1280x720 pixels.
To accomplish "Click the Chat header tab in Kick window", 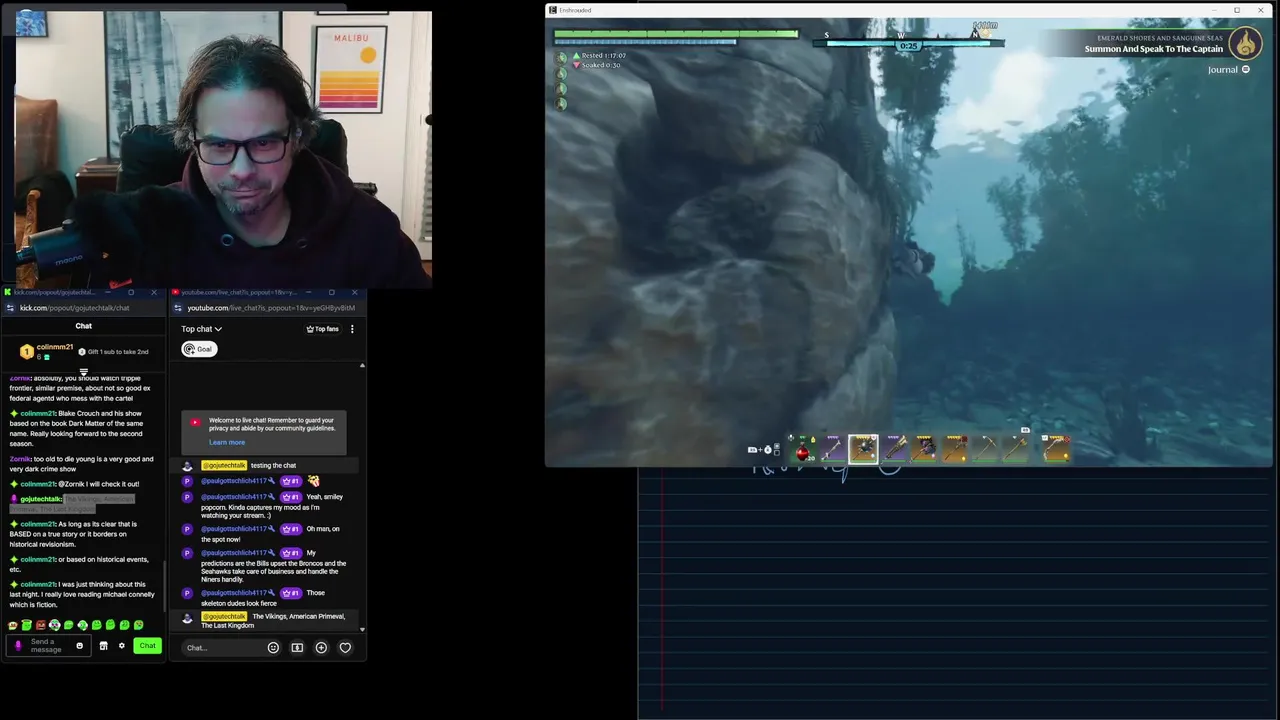I will (x=84, y=326).
